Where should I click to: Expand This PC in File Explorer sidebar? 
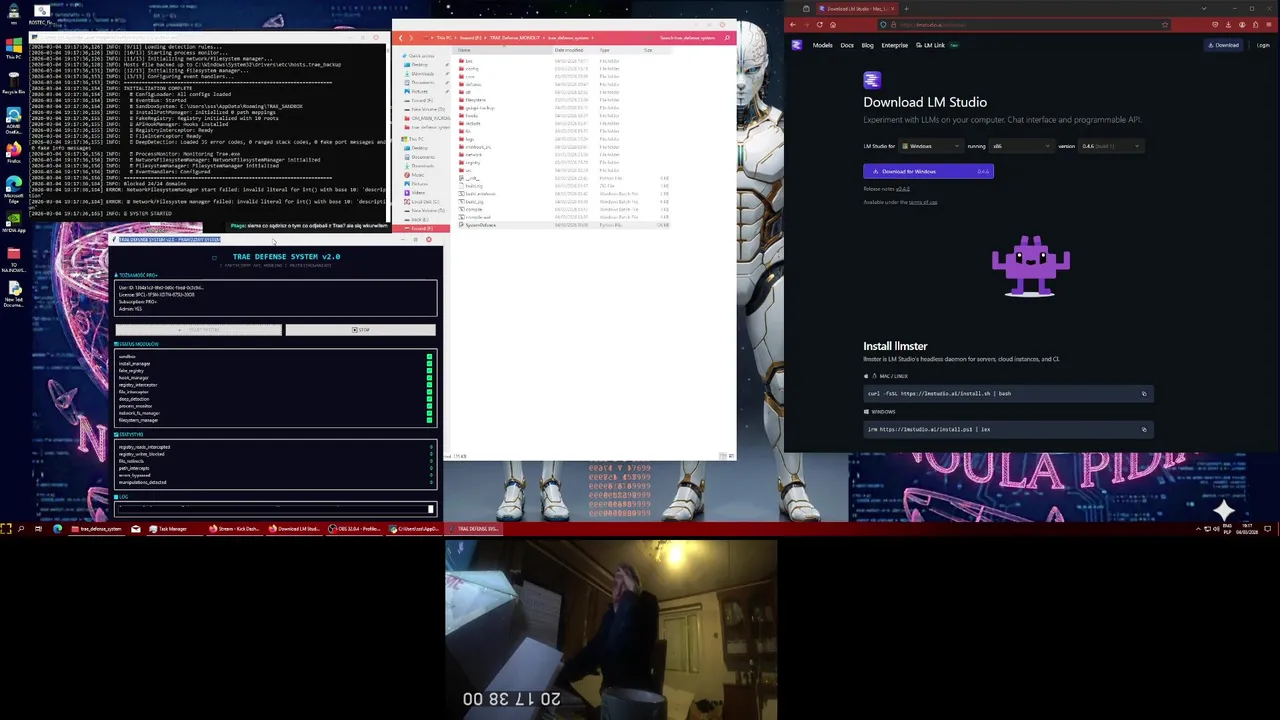[x=411, y=139]
